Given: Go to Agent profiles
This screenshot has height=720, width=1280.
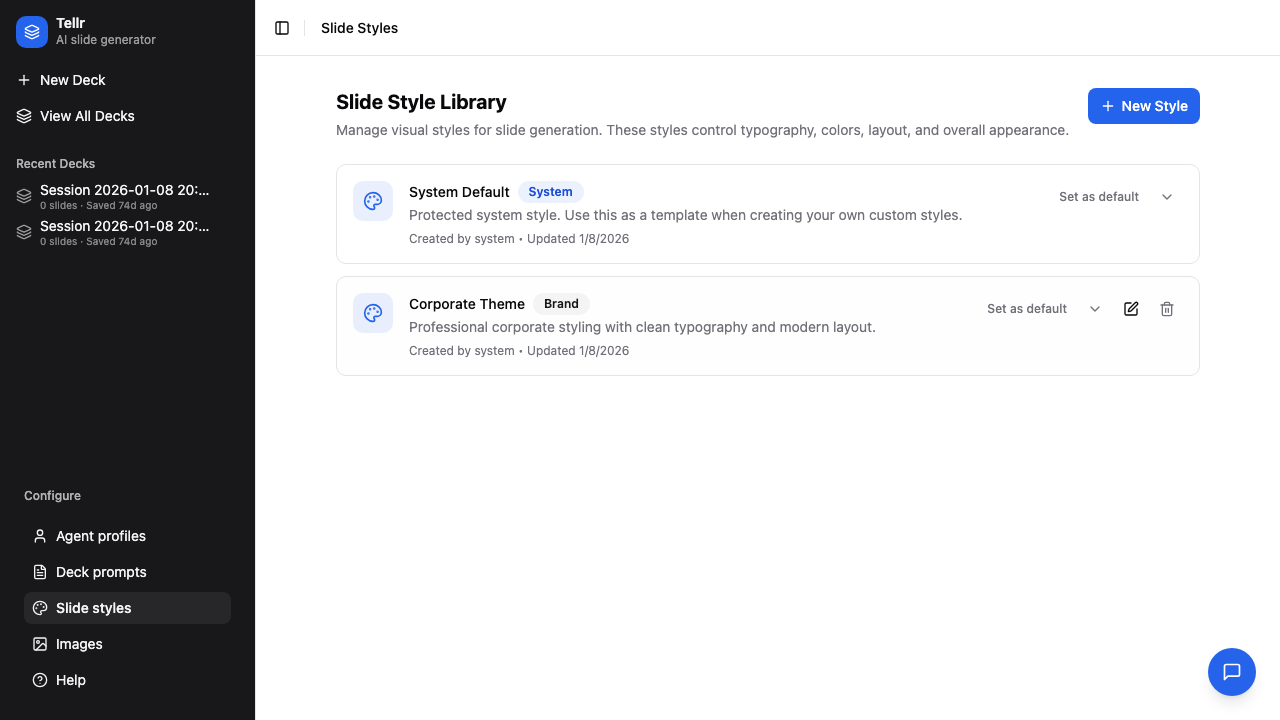Looking at the screenshot, I should (x=100, y=536).
